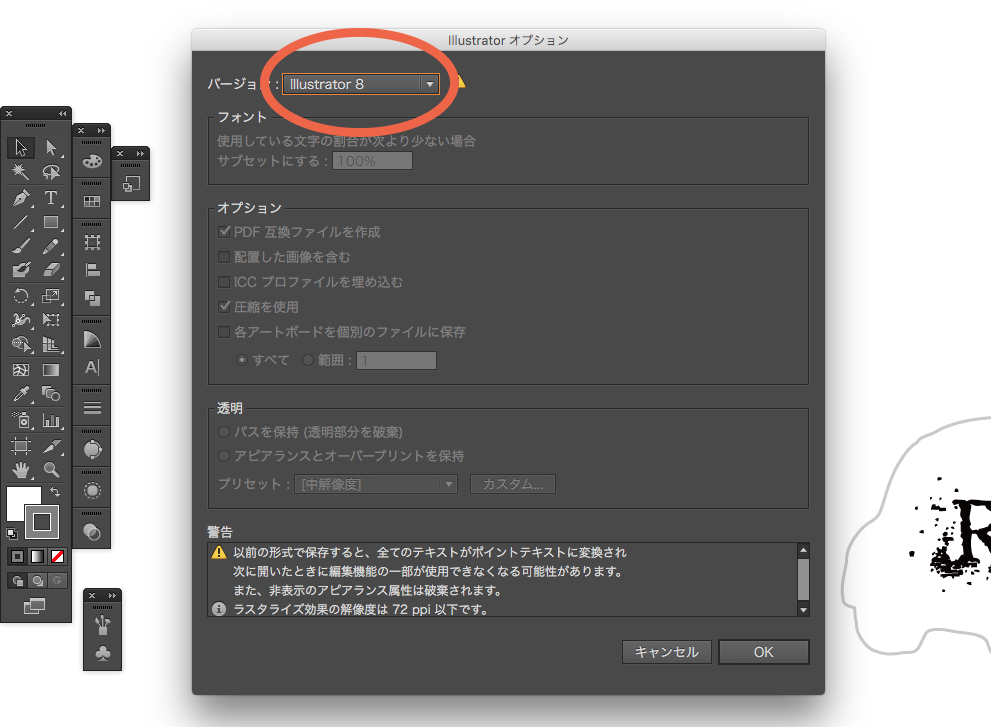Select the Hand tool
991x727 pixels.
21,470
